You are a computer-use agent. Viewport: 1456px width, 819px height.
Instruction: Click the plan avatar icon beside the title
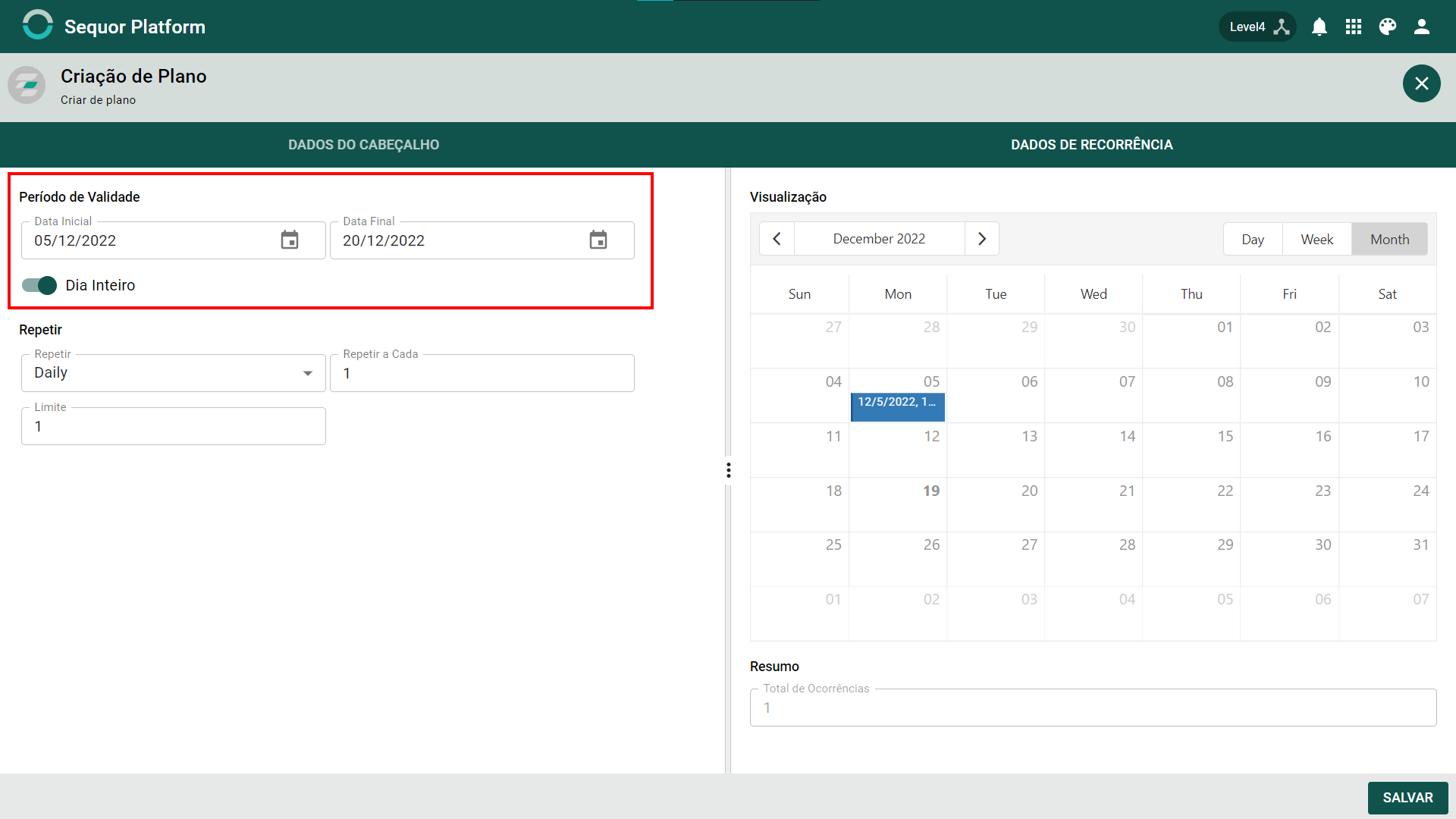tap(27, 85)
